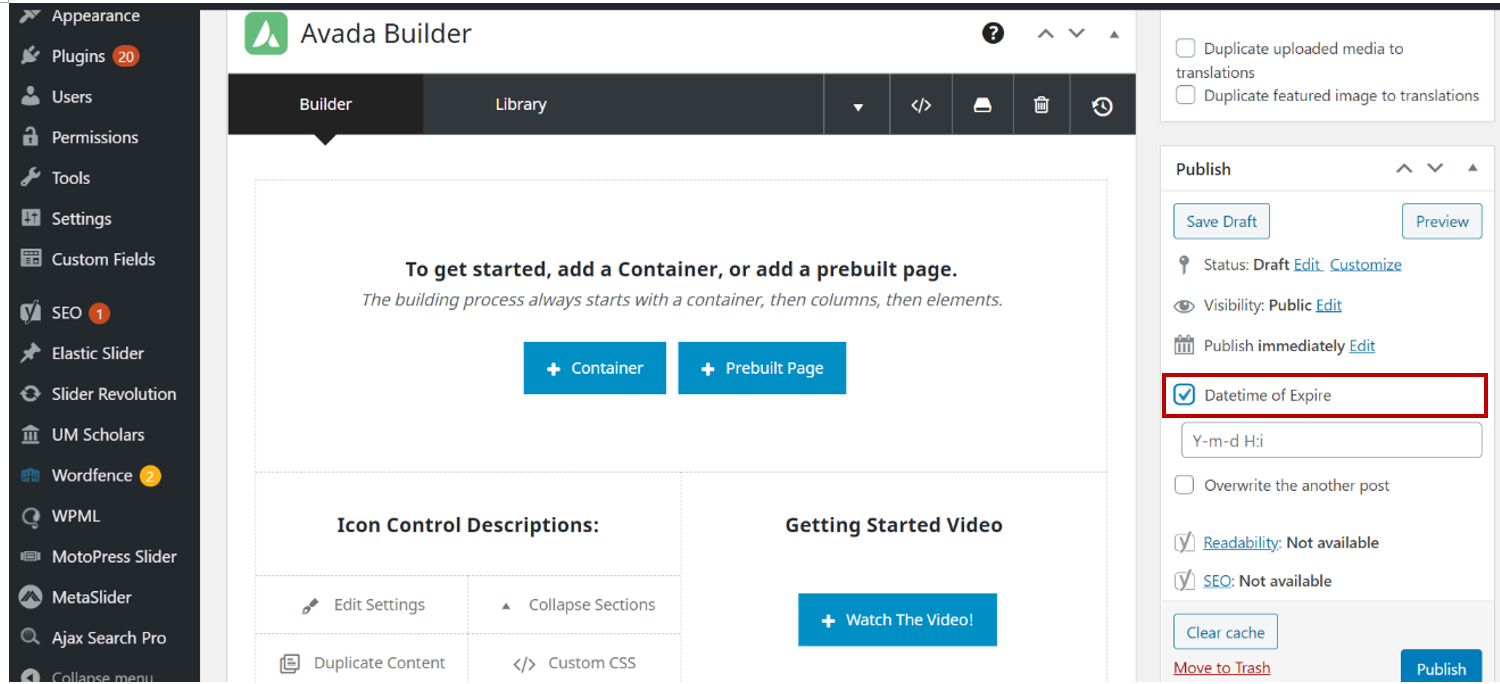Viewport: 1500px width, 684px height.
Task: Click Edit Settings pencil icon description
Action: [310, 606]
